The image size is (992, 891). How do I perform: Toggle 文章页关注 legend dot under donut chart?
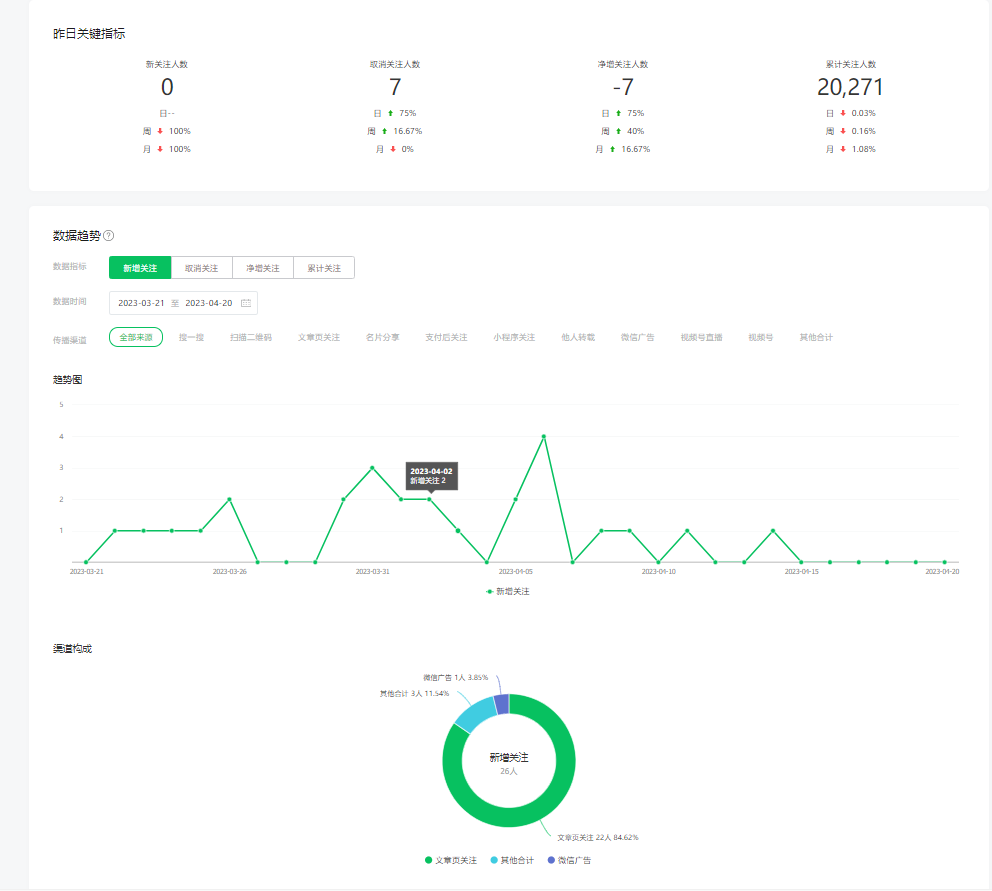click(x=429, y=860)
